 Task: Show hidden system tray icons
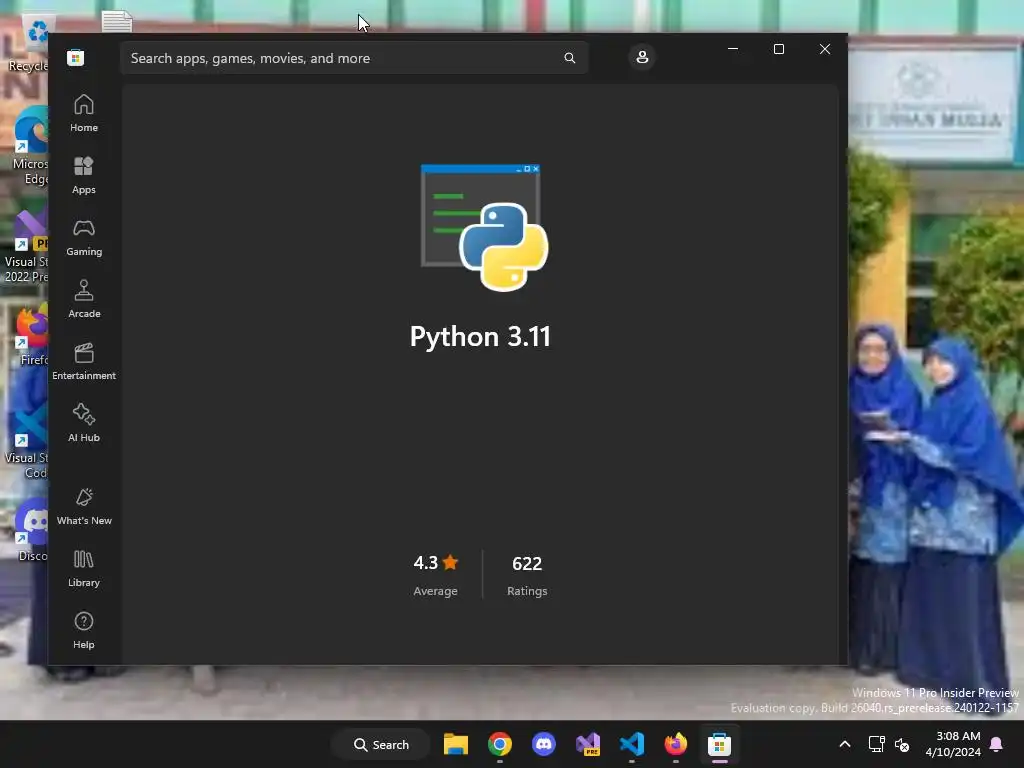tap(844, 744)
